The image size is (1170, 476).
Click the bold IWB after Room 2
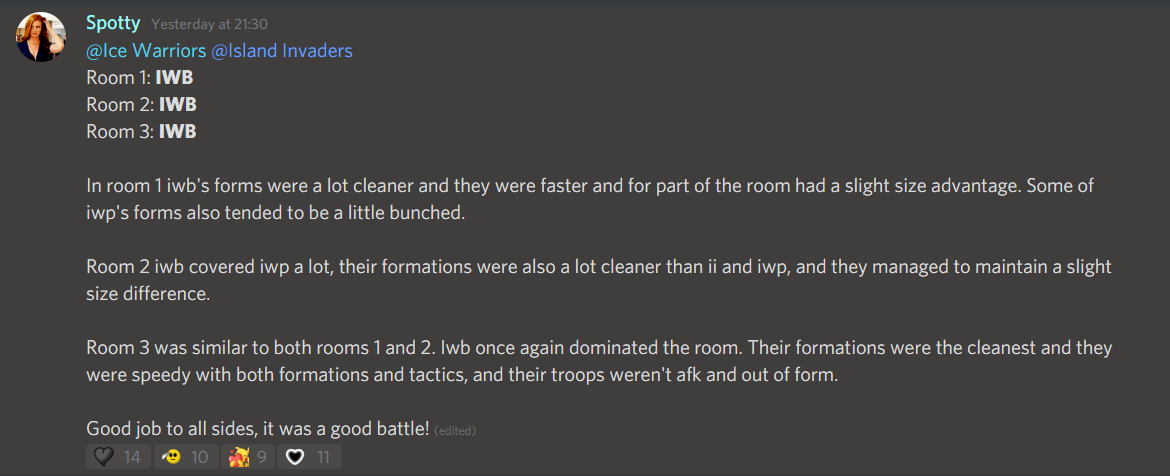pos(177,104)
